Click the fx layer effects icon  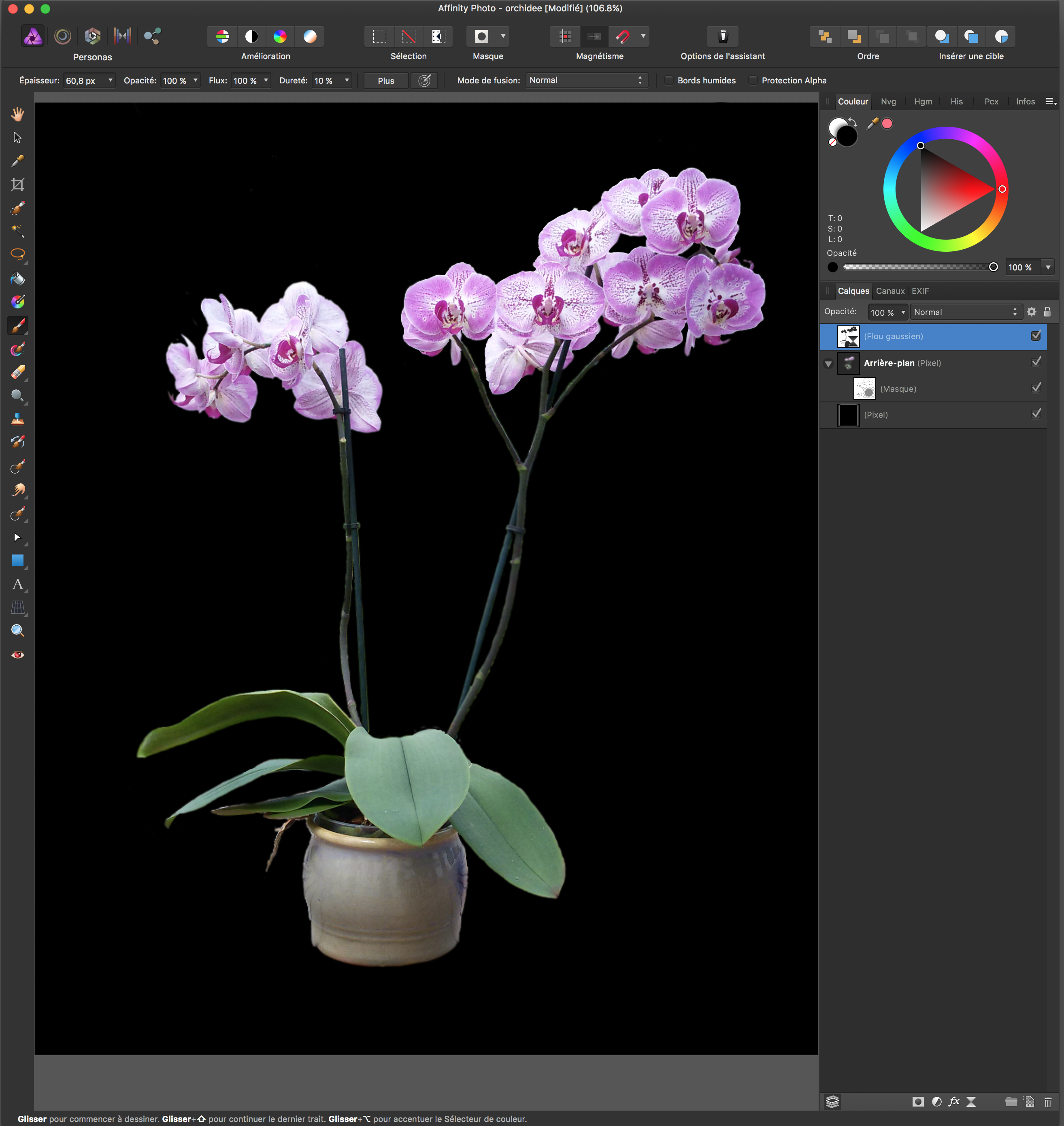(x=954, y=1102)
